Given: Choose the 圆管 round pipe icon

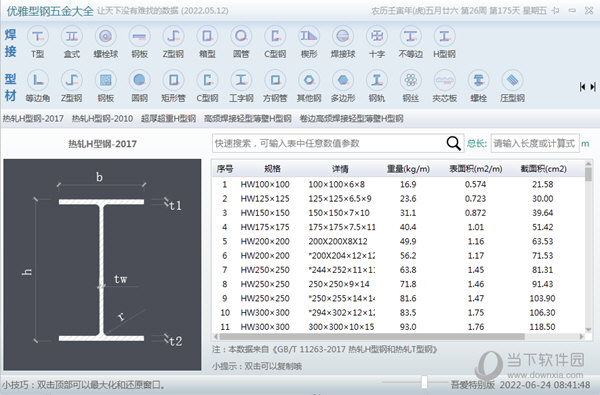Looking at the screenshot, I should pos(241,37).
